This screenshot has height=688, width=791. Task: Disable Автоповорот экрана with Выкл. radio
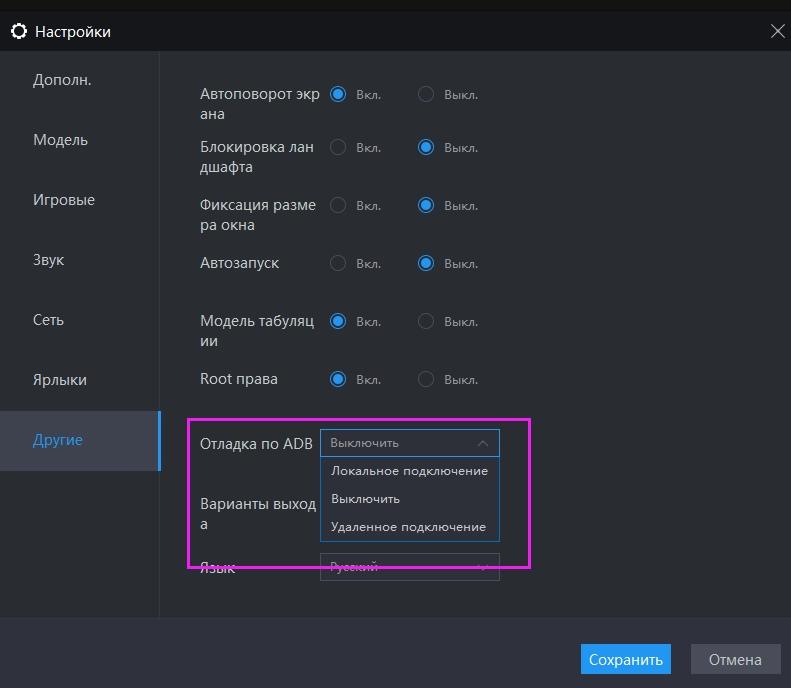[426, 95]
